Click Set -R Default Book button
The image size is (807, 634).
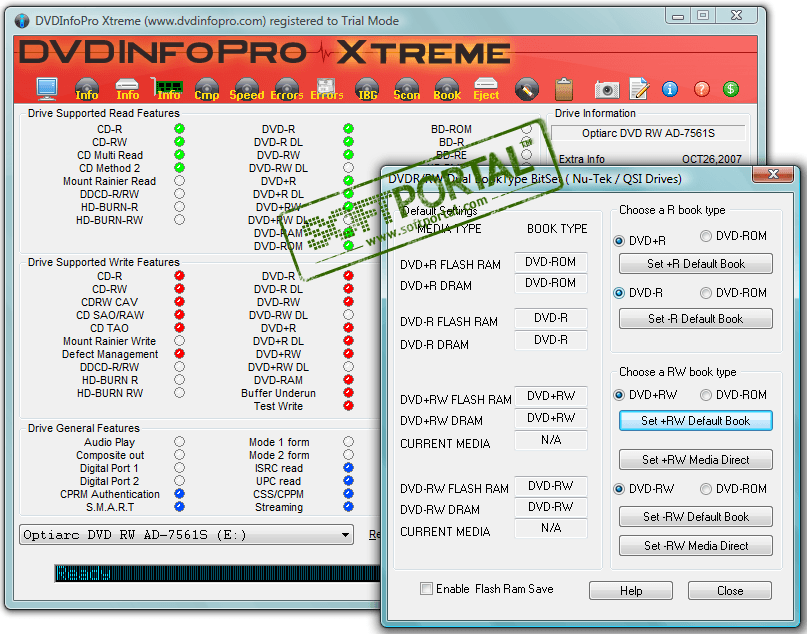(x=696, y=319)
